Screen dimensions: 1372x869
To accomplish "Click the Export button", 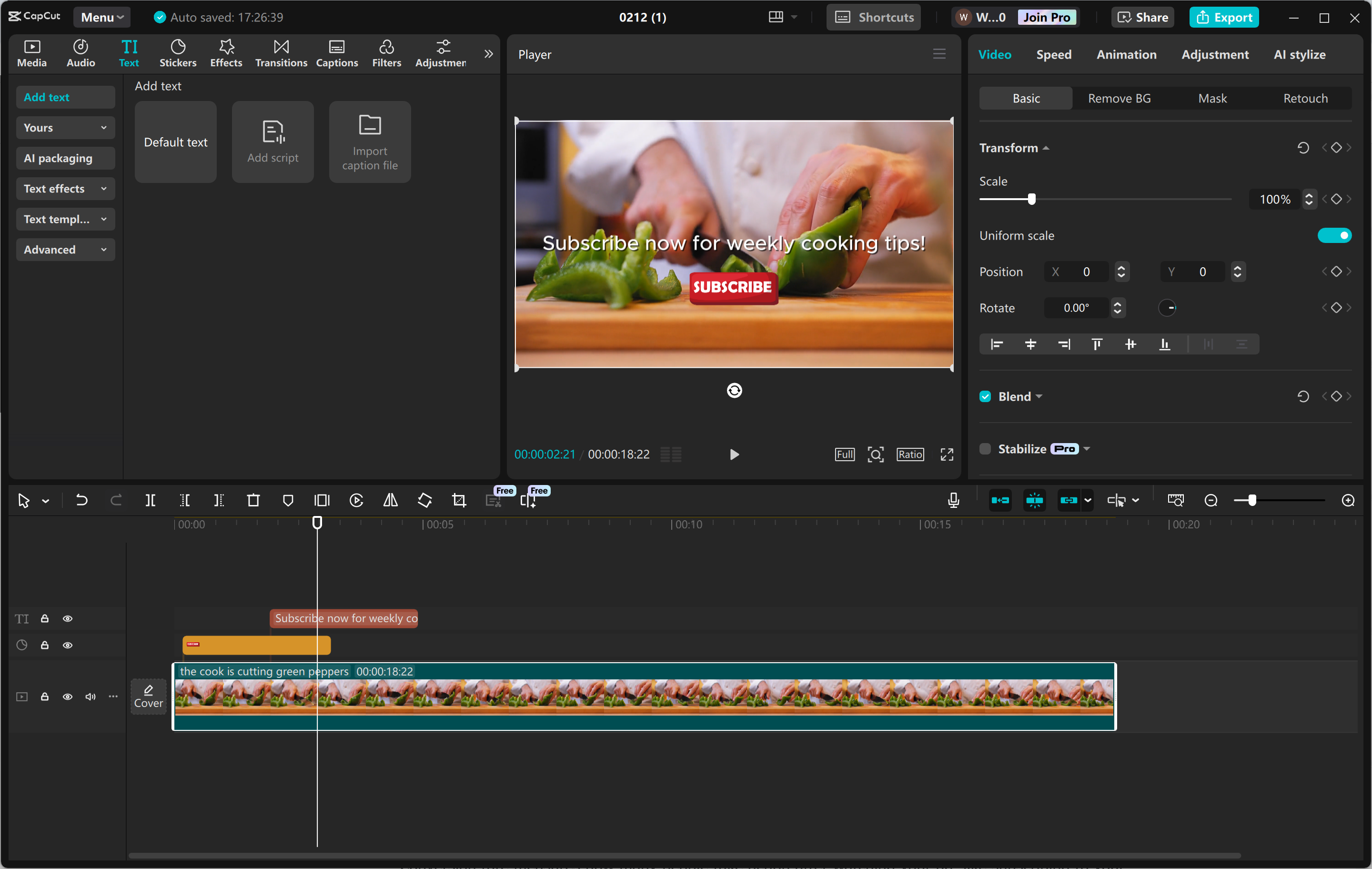I will click(x=1223, y=17).
